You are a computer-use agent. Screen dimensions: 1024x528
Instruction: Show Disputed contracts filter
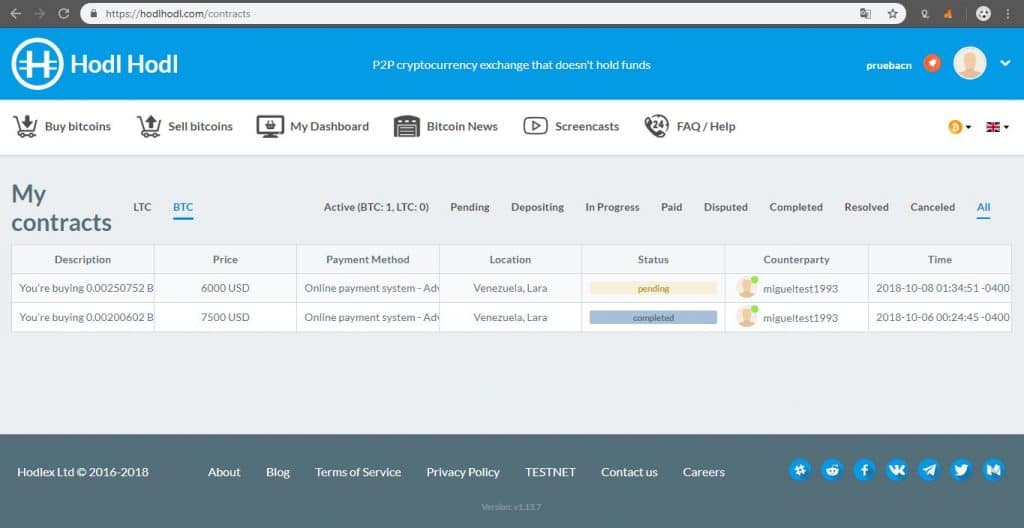coord(726,207)
